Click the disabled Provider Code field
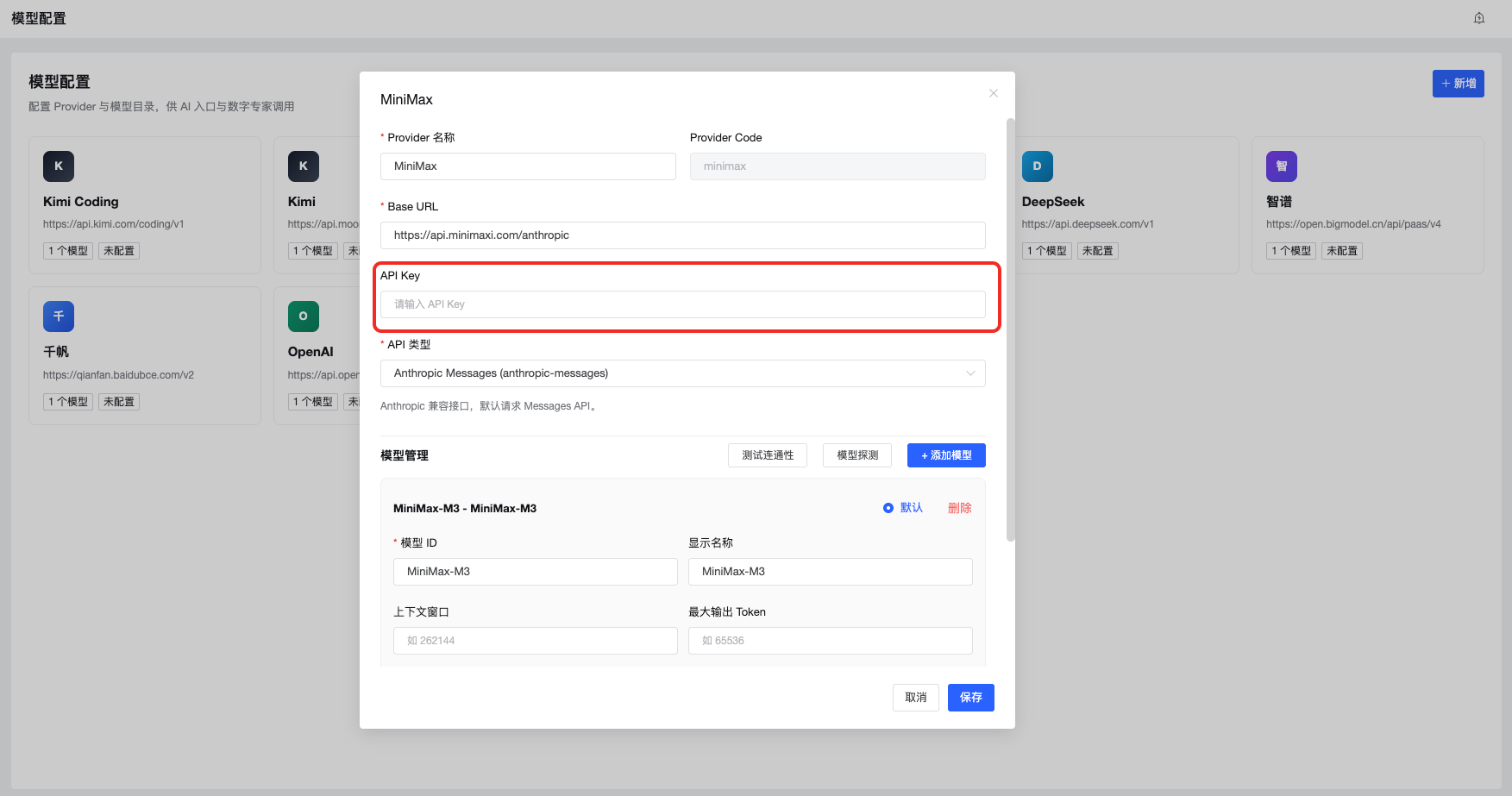The width and height of the screenshot is (1512, 796). [x=838, y=166]
